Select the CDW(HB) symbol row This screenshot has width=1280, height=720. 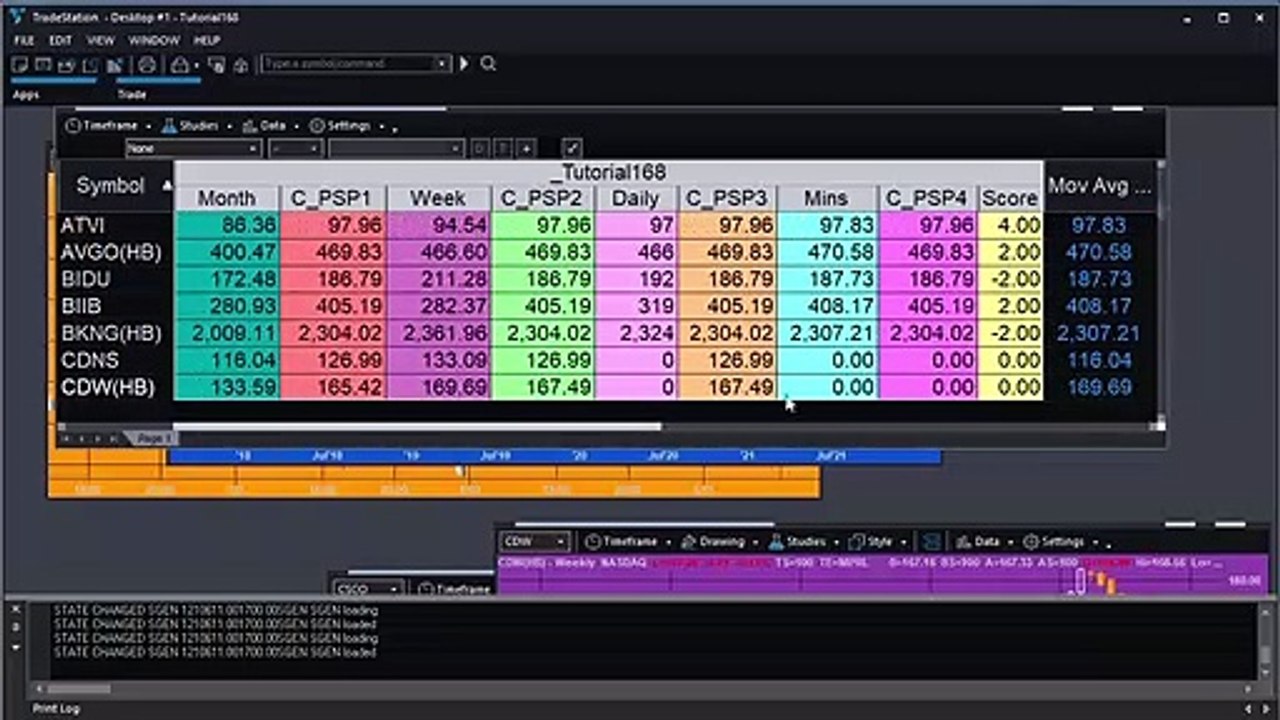pyautogui.click(x=107, y=387)
